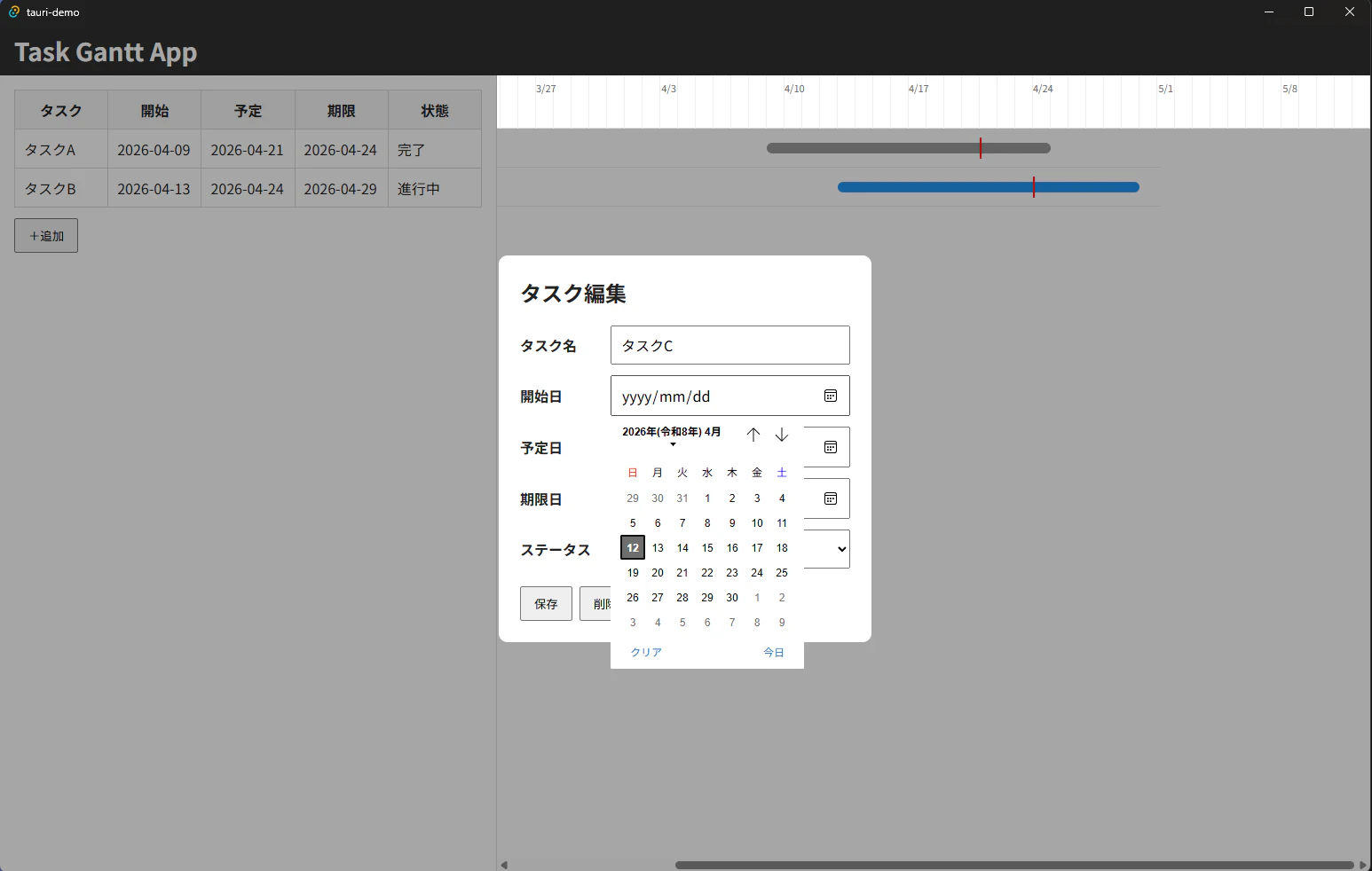The height and width of the screenshot is (871, 1372).
Task: Click the scrollbar right arrow
Action: [x=1364, y=865]
